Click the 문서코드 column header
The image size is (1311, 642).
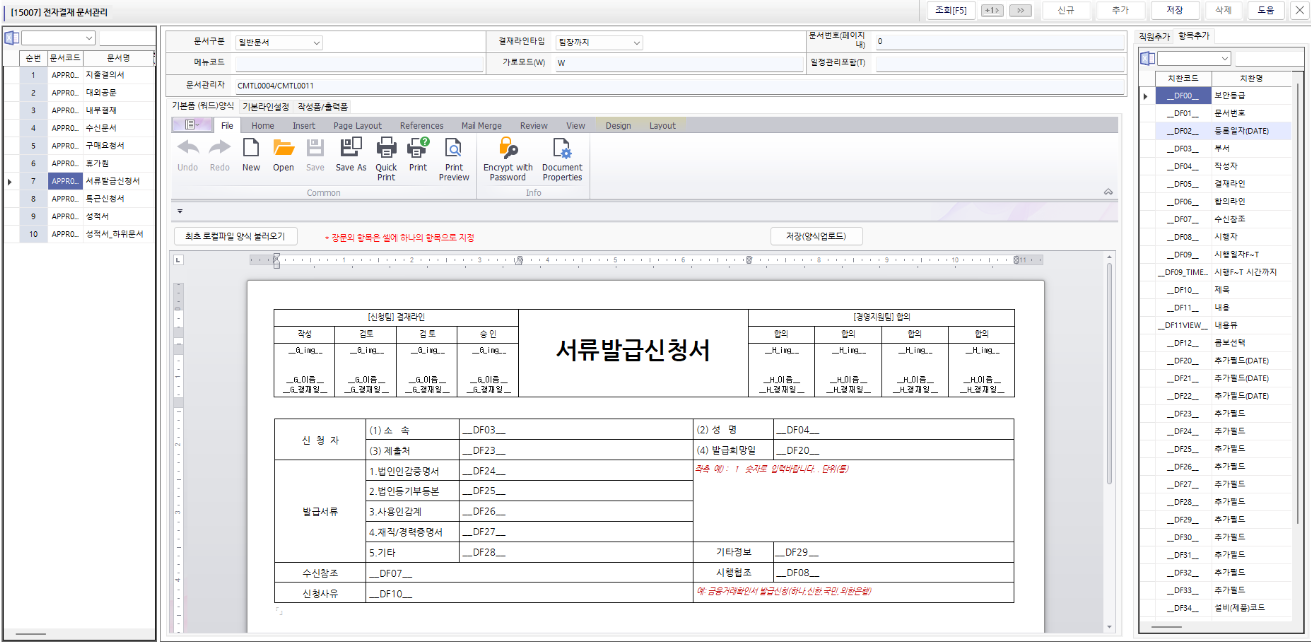pyautogui.click(x=65, y=58)
